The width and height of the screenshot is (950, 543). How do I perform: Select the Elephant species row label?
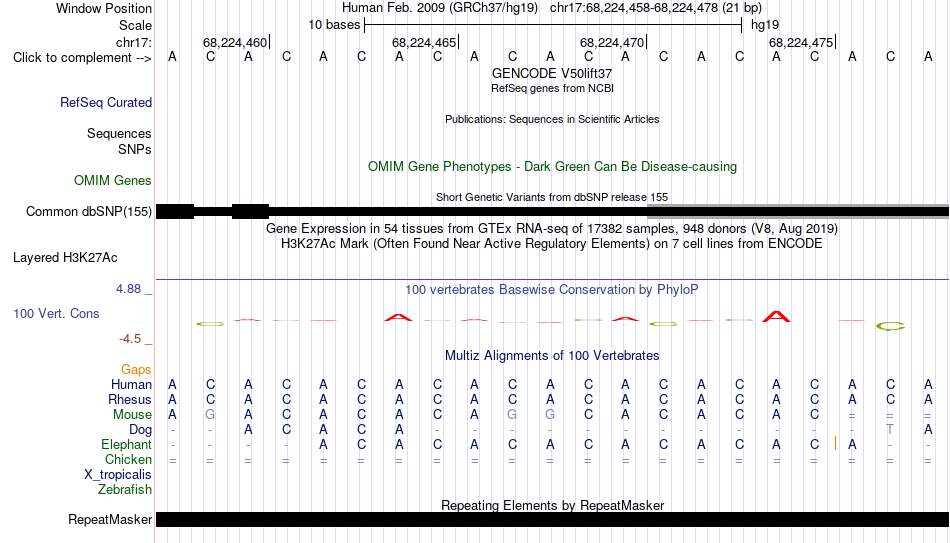[126, 445]
